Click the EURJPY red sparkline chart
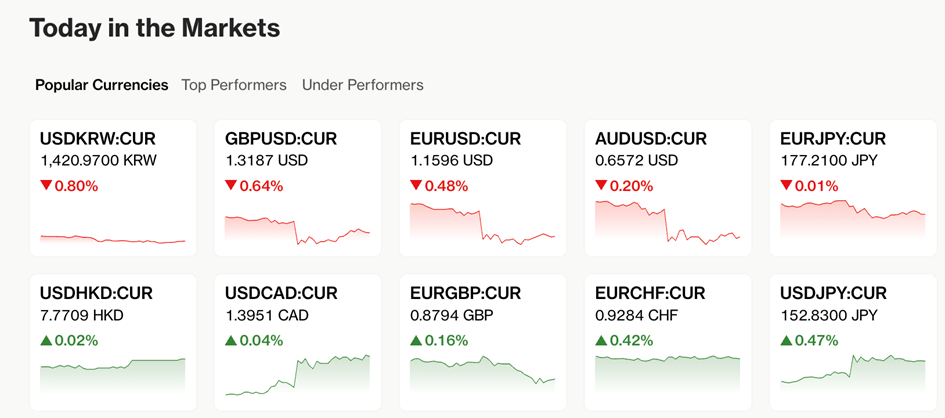 [x=852, y=216]
